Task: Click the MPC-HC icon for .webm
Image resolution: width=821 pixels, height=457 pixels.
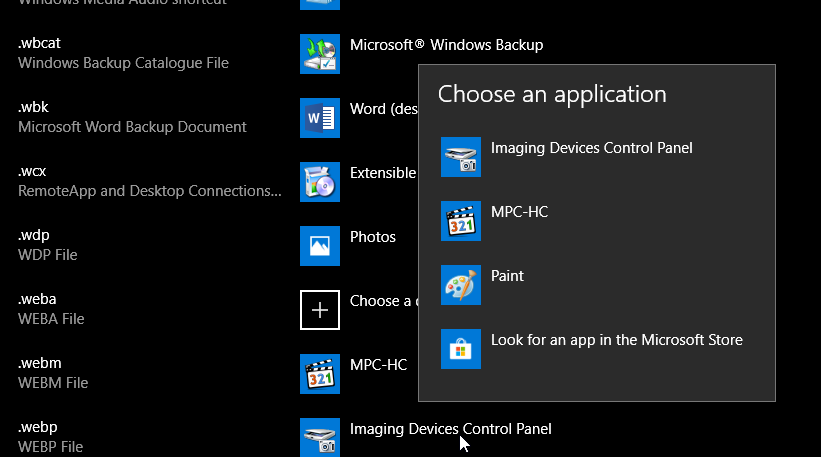Action: pos(320,374)
